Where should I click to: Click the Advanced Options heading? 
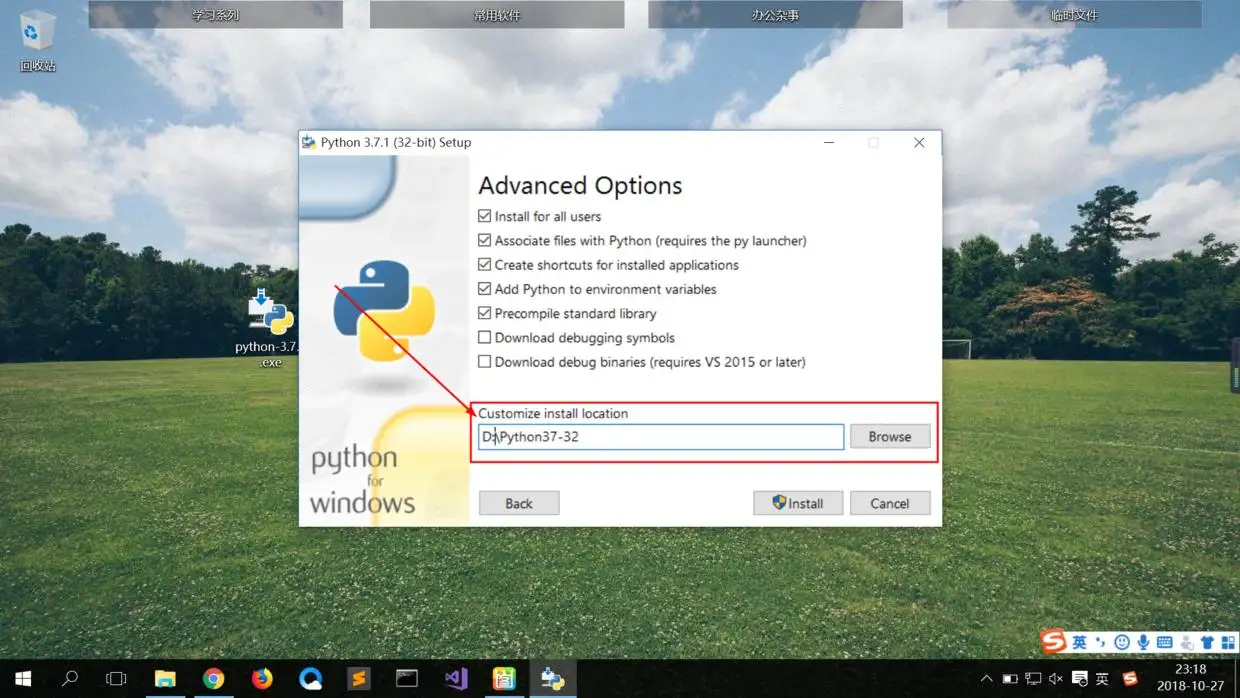[x=580, y=186]
